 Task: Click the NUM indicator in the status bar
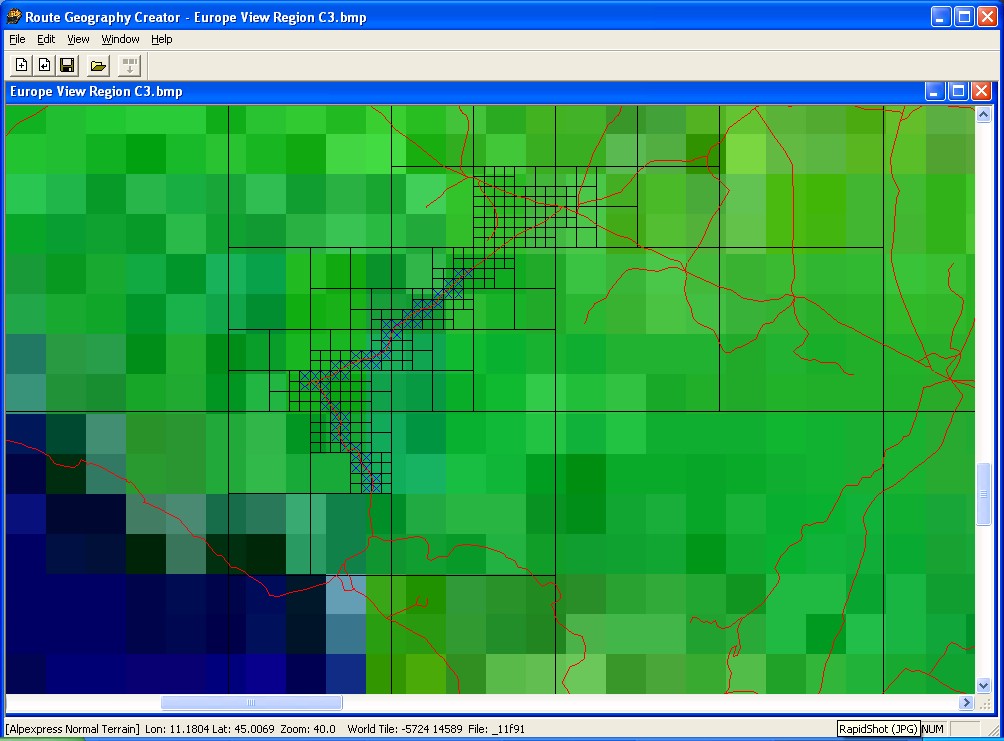[932, 729]
